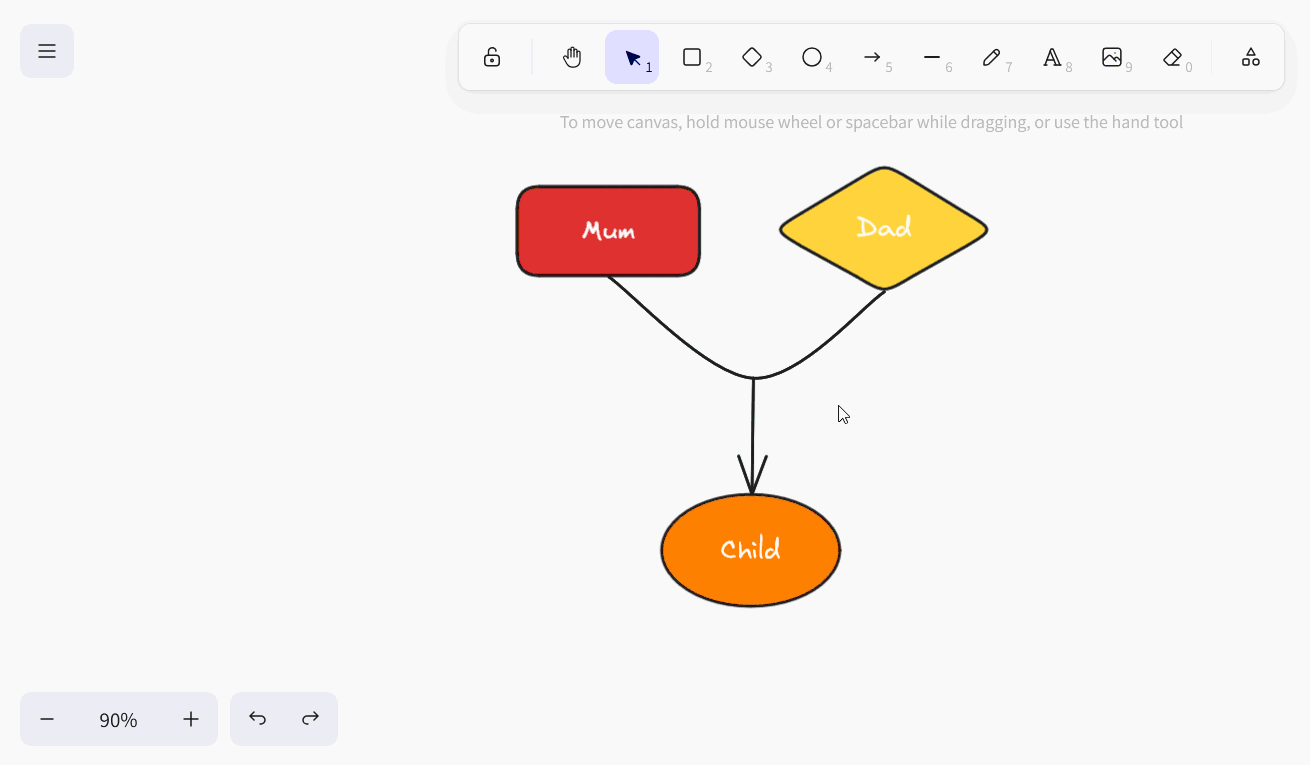Viewport: 1310px width, 765px height.
Task: Reset zoom via the 90% label
Action: [118, 719]
